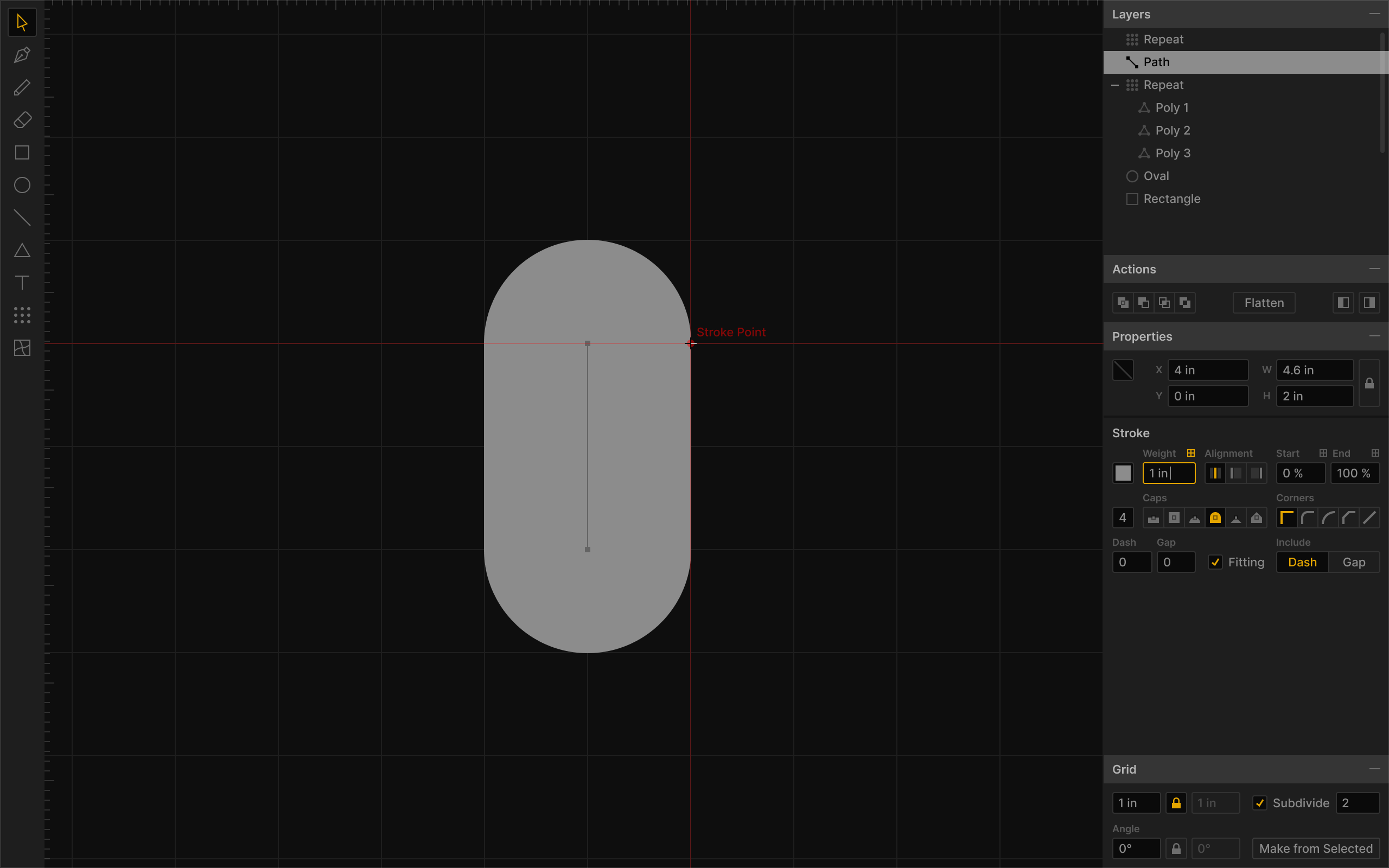Select the Eraser tool

click(22, 120)
